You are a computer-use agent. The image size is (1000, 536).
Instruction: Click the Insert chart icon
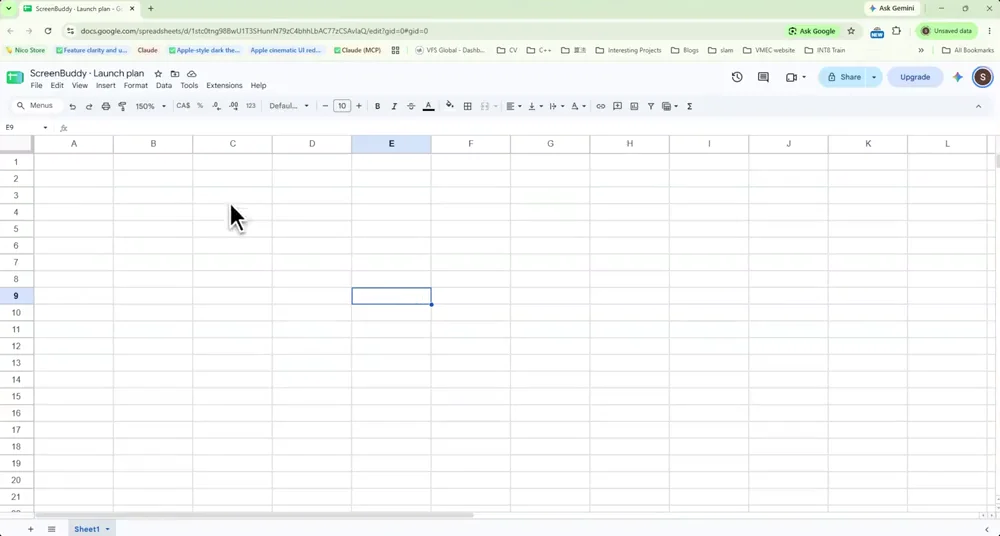tap(634, 106)
